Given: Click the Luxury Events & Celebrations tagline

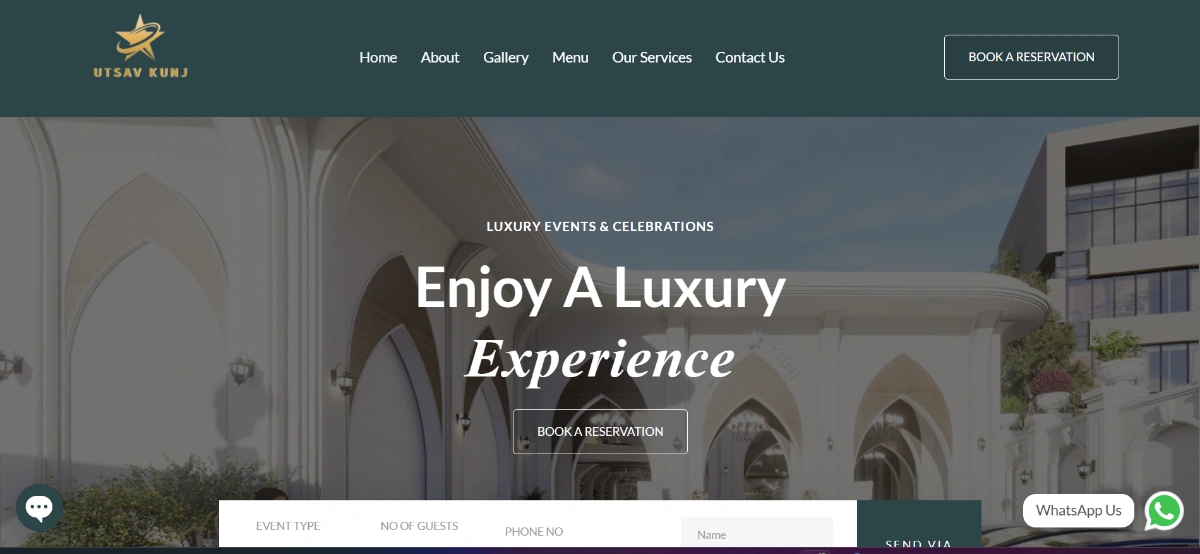Looking at the screenshot, I should pos(600,227).
